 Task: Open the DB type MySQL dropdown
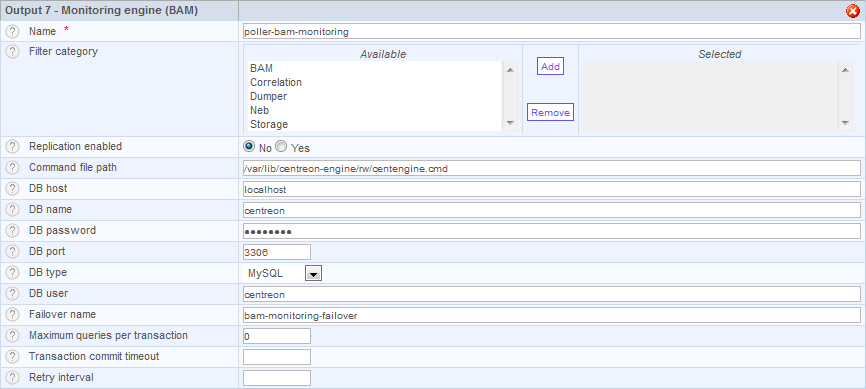pos(314,273)
